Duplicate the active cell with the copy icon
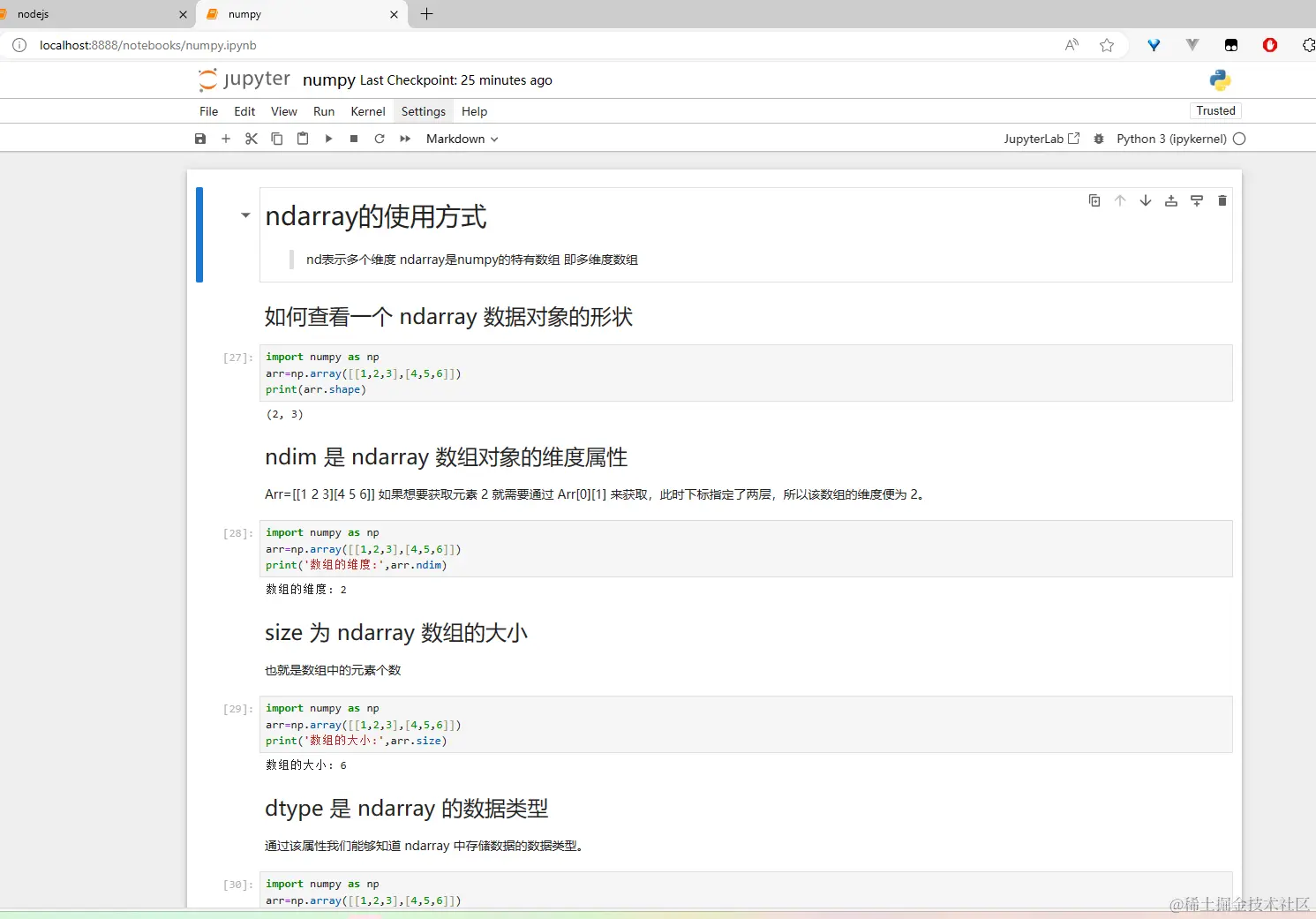Image resolution: width=1316 pixels, height=919 pixels. [1094, 200]
